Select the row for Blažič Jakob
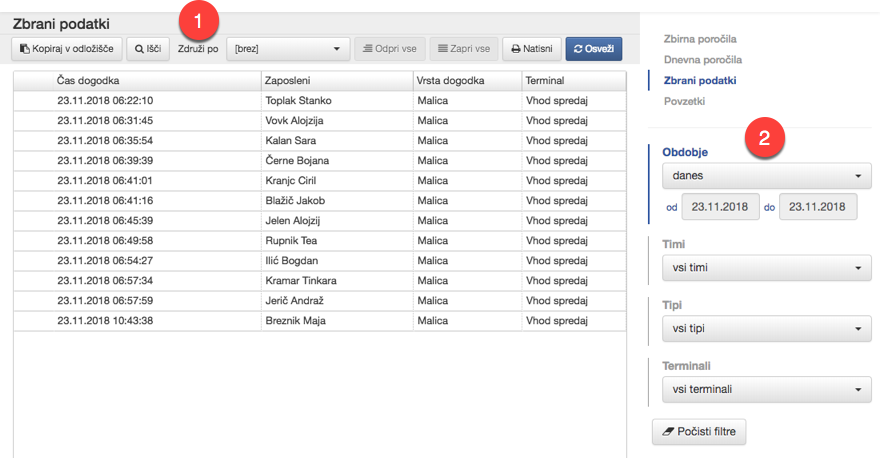The width and height of the screenshot is (880, 458). point(320,200)
